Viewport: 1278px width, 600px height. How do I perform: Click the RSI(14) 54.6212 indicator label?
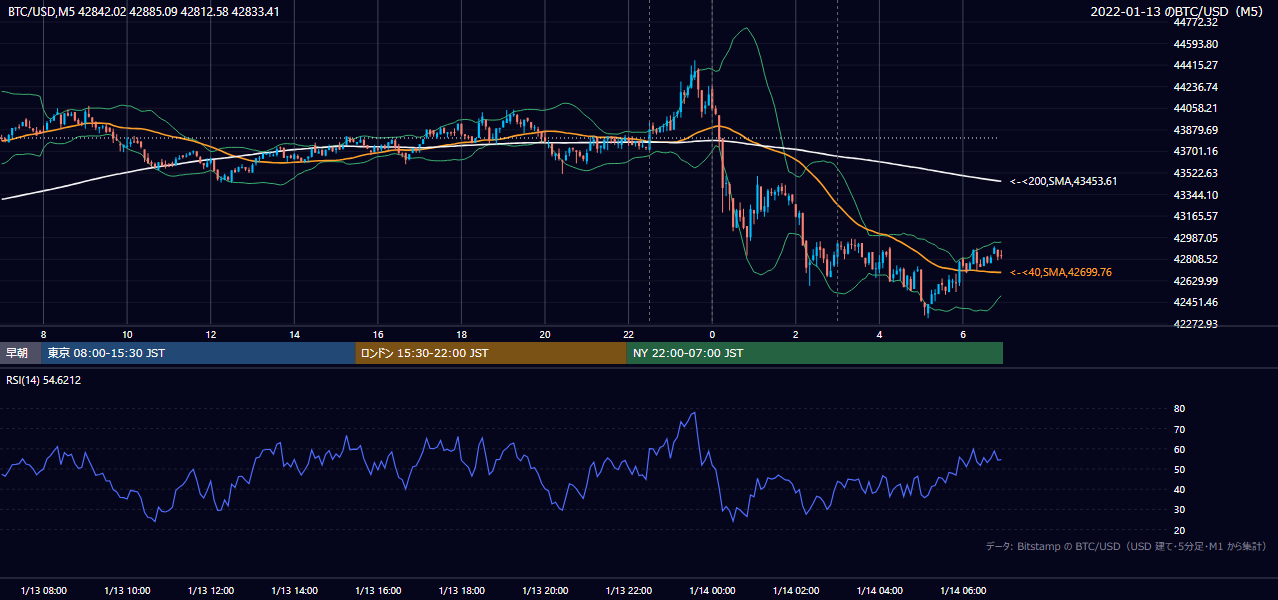43,380
